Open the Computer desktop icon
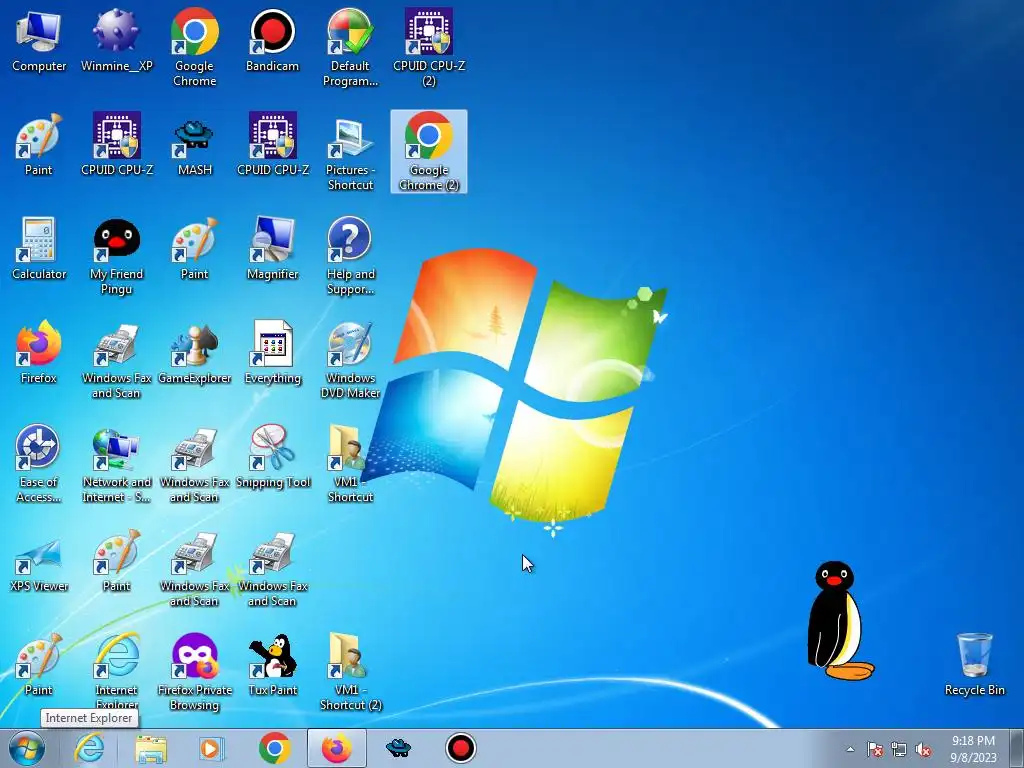 click(x=39, y=40)
